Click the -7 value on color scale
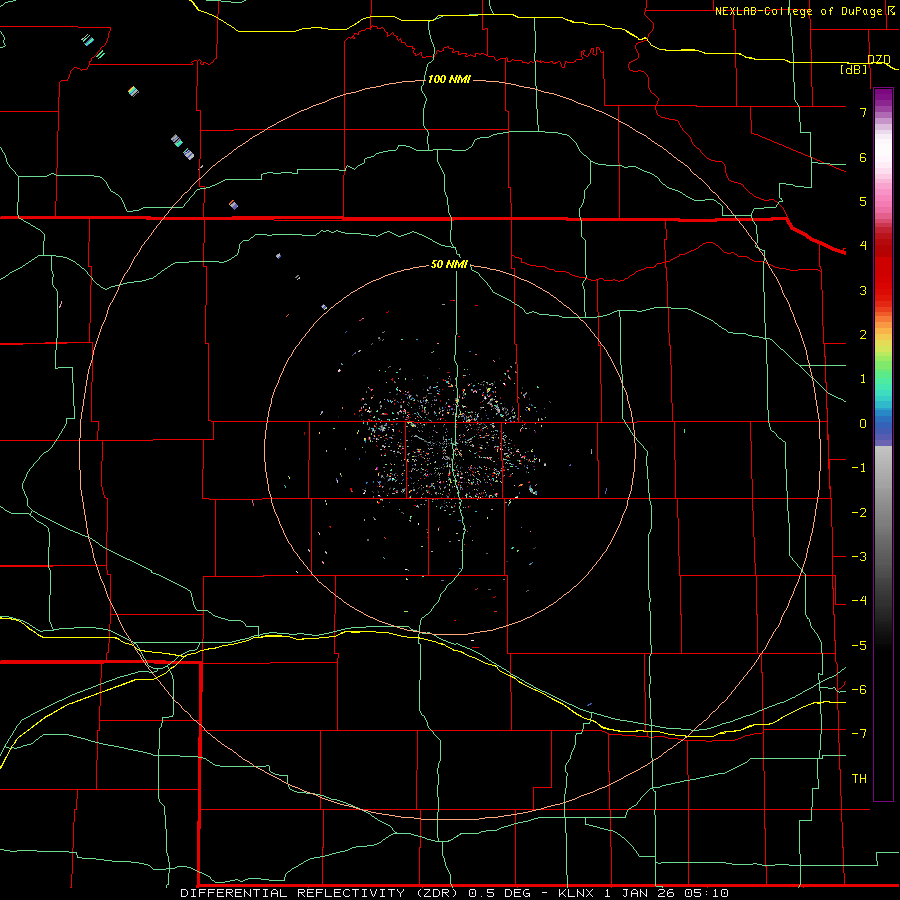The width and height of the screenshot is (900, 900). 859,734
